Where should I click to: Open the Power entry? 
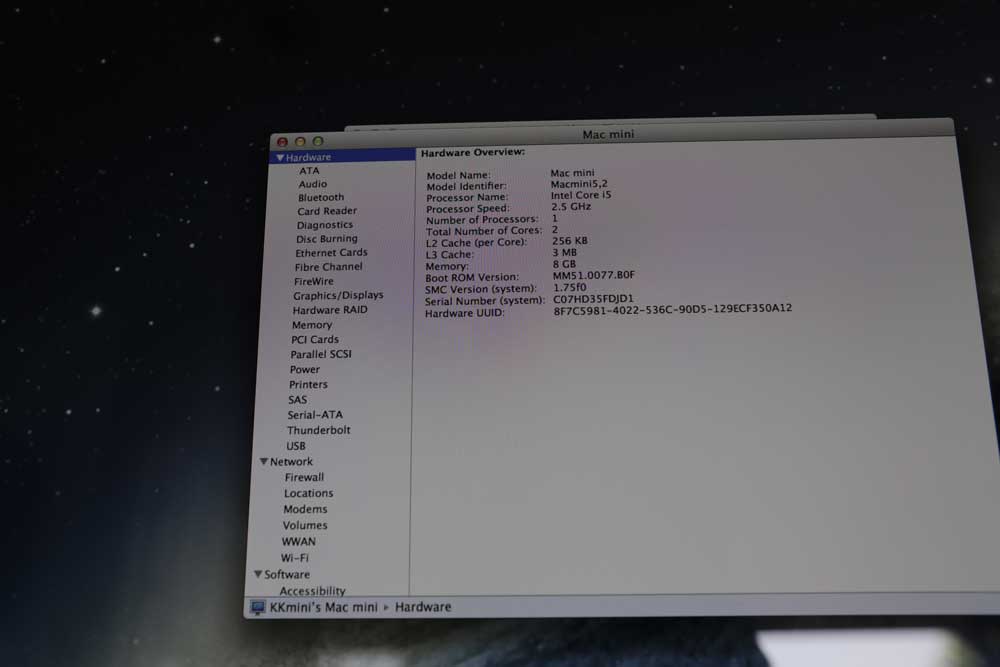[x=305, y=370]
